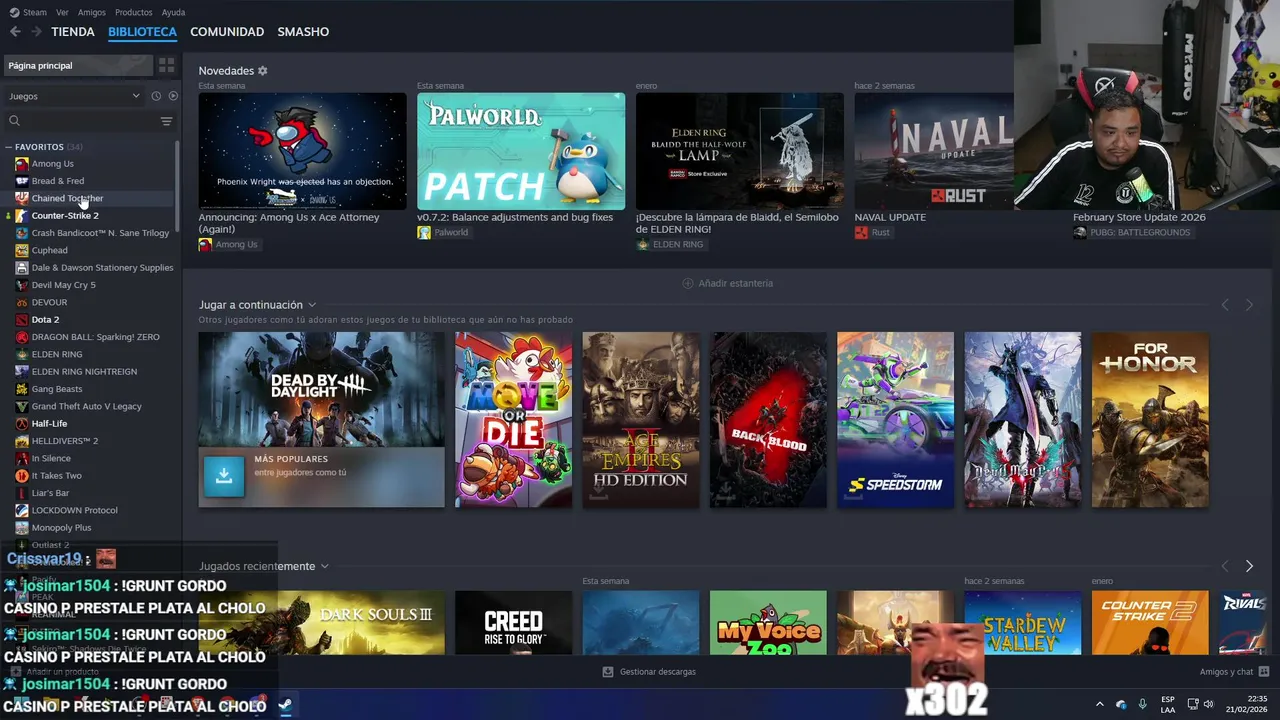Open the Juegos filter dropdown
Screen dimensions: 1280x720
pyautogui.click(x=75, y=96)
